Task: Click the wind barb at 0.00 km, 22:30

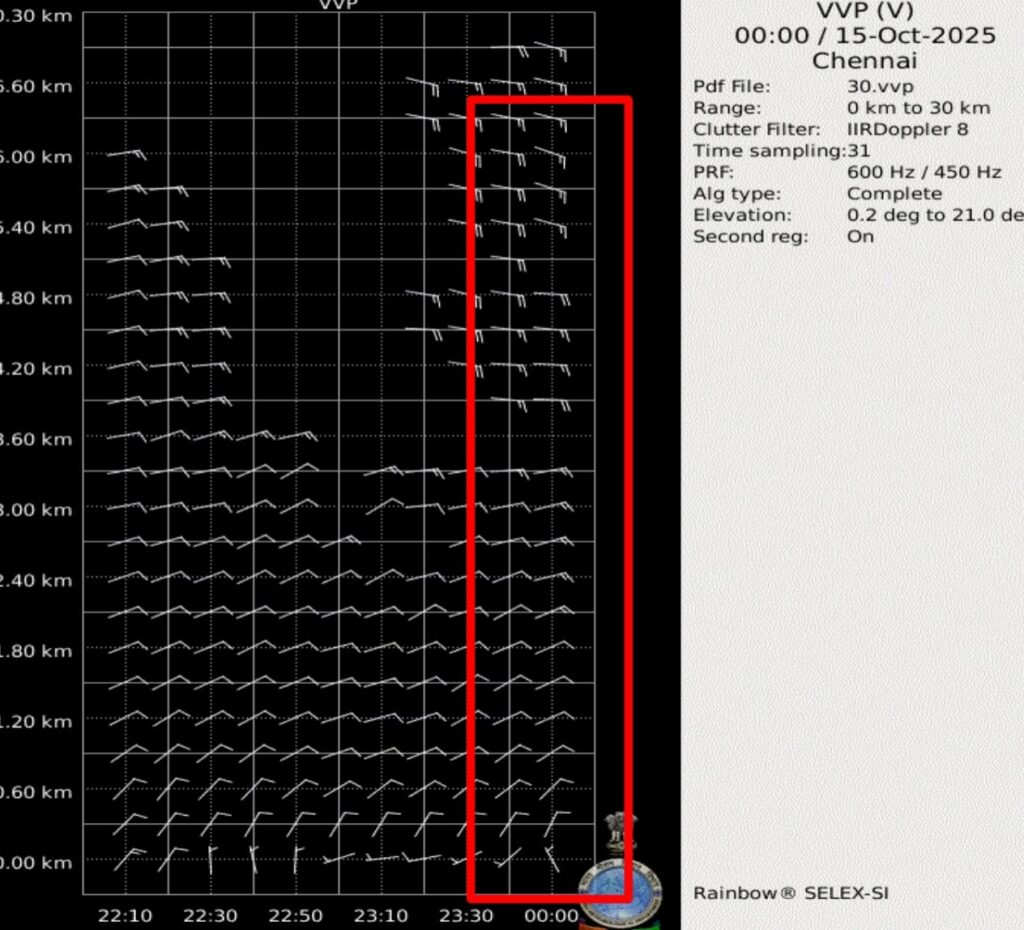Action: point(211,858)
